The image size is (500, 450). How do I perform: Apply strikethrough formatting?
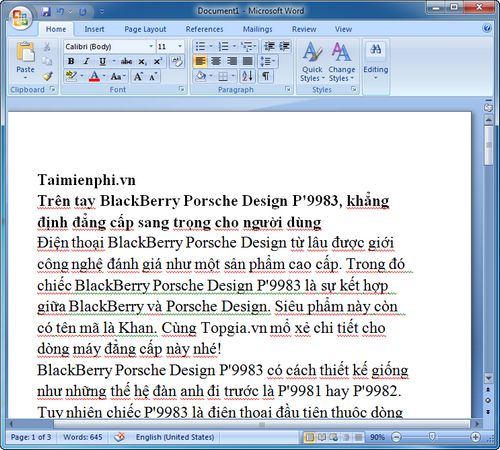(x=126, y=61)
